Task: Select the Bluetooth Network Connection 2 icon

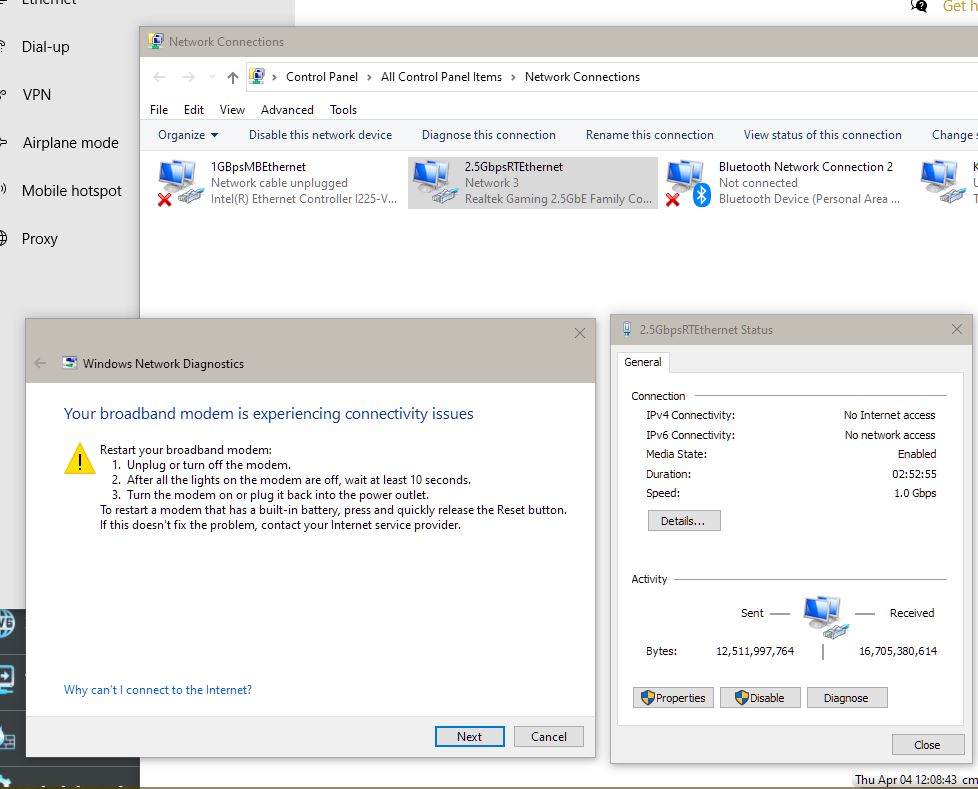Action: [689, 182]
